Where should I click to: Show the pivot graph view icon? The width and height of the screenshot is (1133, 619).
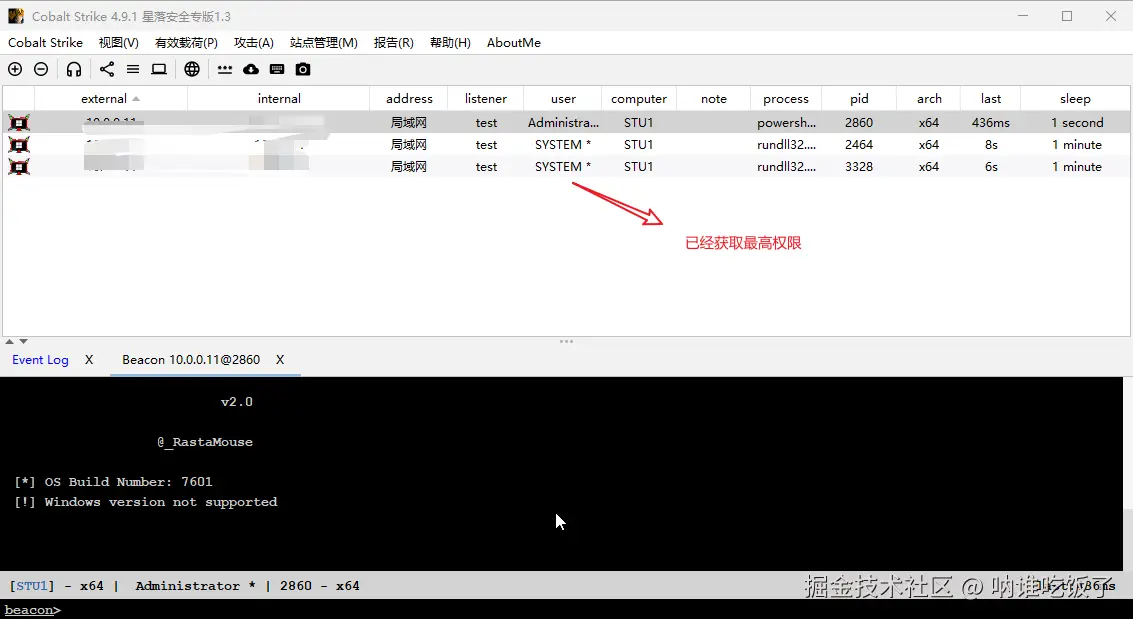[x=107, y=69]
